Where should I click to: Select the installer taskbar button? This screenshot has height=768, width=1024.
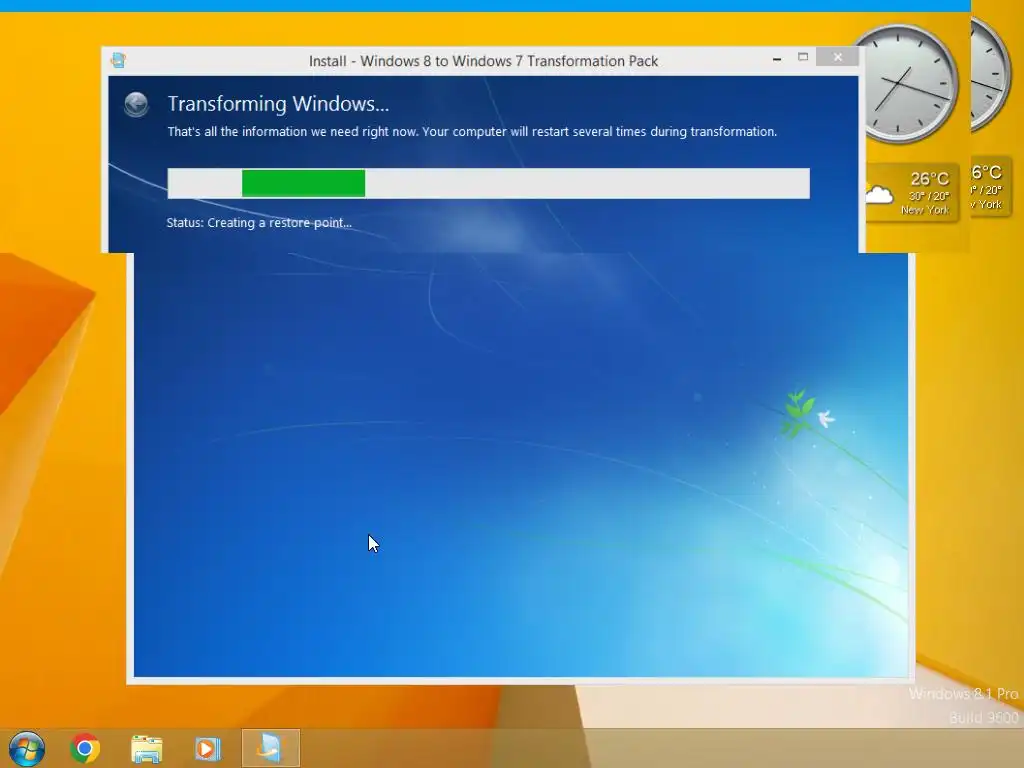pos(270,748)
